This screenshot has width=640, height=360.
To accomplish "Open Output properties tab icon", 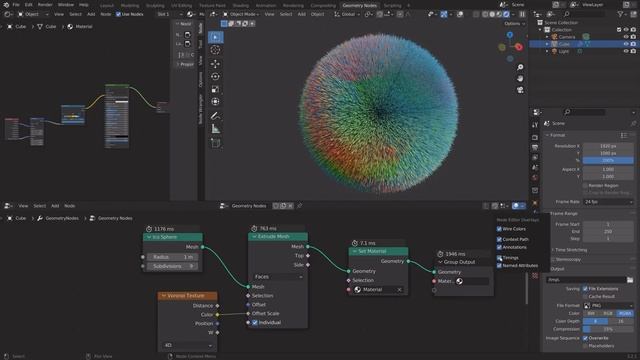I will [535, 147].
